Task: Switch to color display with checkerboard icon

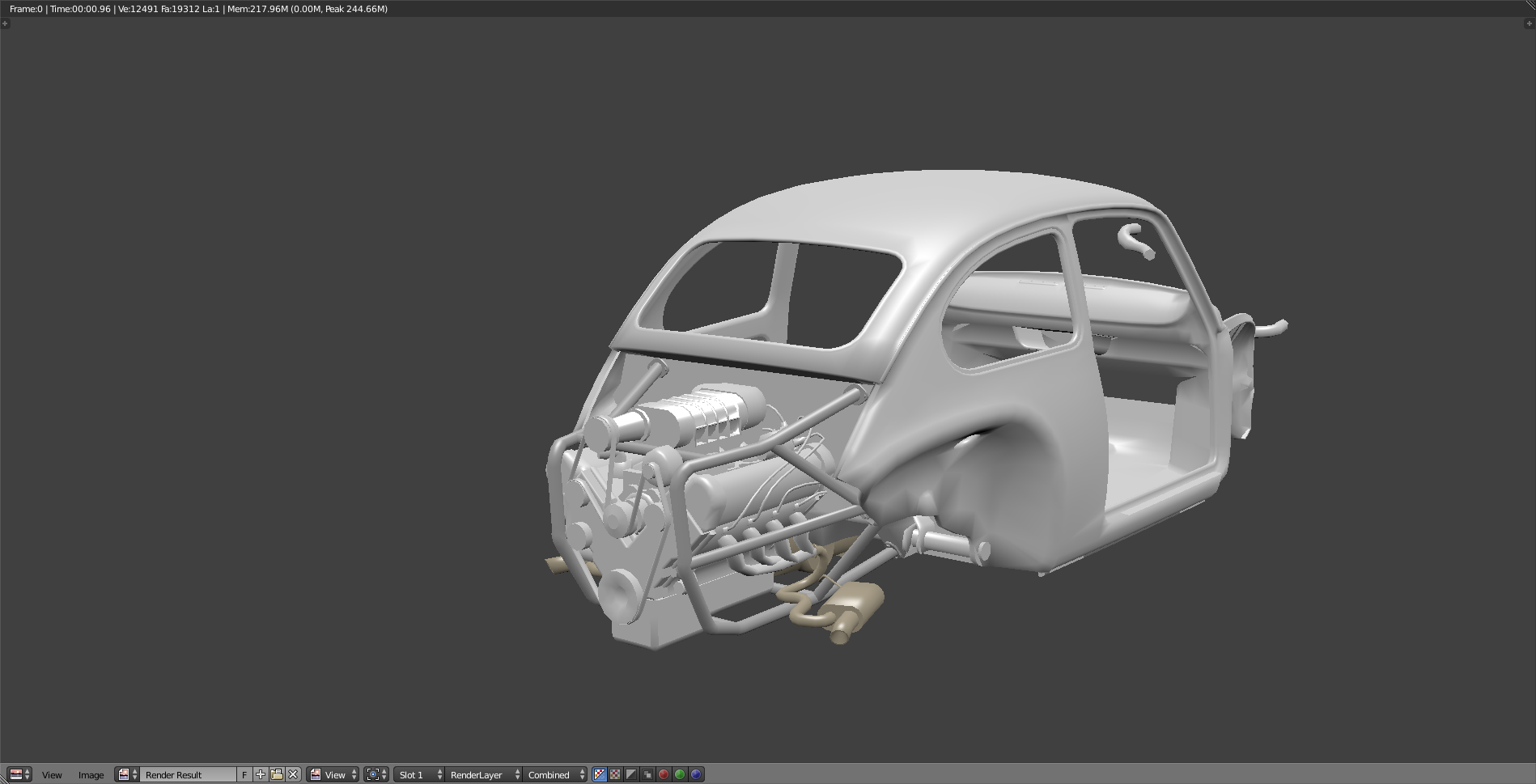Action: (x=615, y=774)
